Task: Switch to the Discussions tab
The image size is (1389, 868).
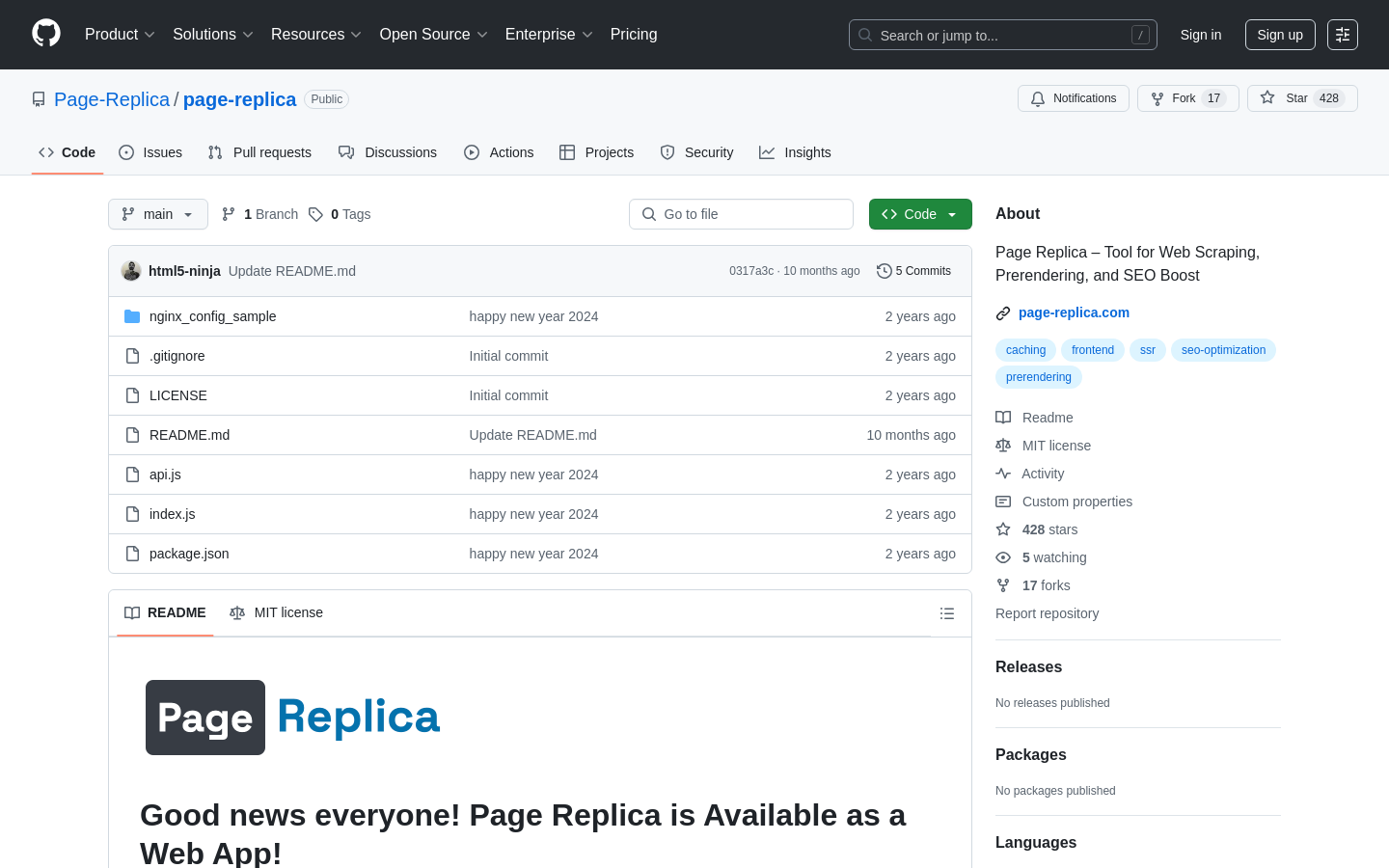Action: pyautogui.click(x=388, y=152)
